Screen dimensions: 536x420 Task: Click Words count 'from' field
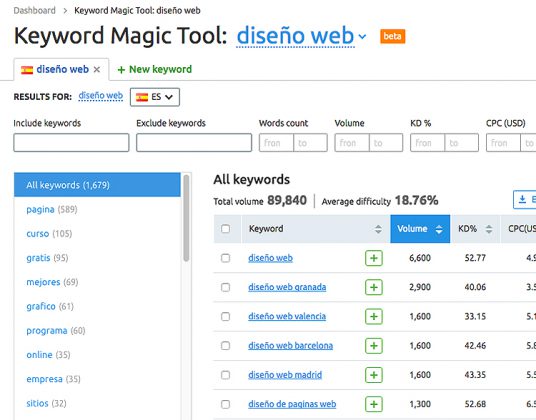(276, 143)
